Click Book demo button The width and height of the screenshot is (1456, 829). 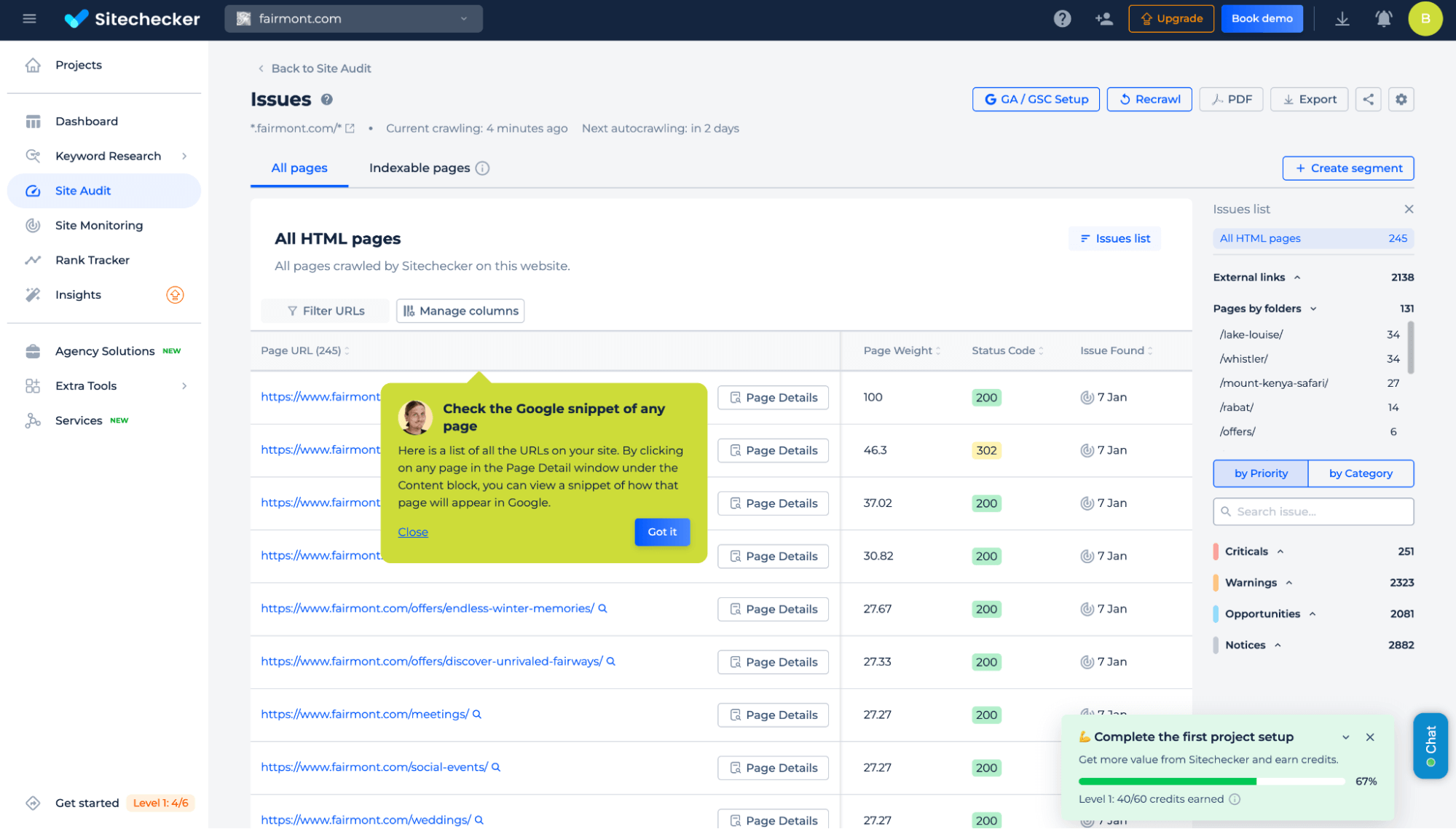[x=1262, y=19]
